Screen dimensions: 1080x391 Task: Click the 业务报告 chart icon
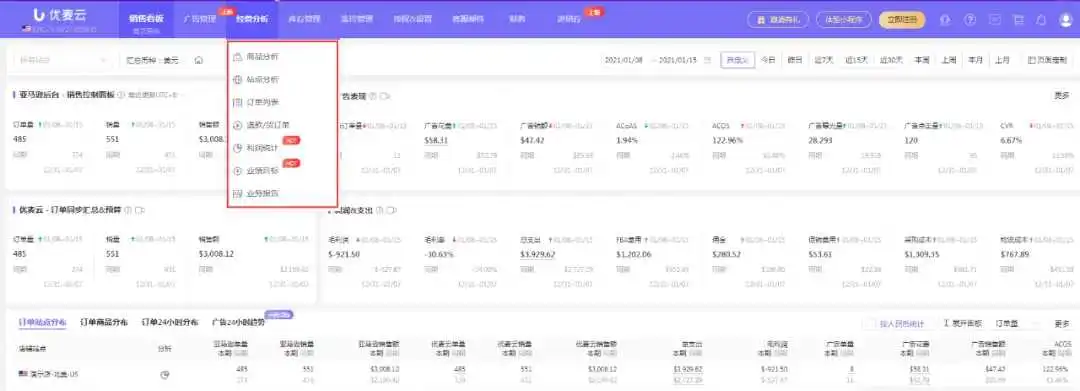coord(238,194)
